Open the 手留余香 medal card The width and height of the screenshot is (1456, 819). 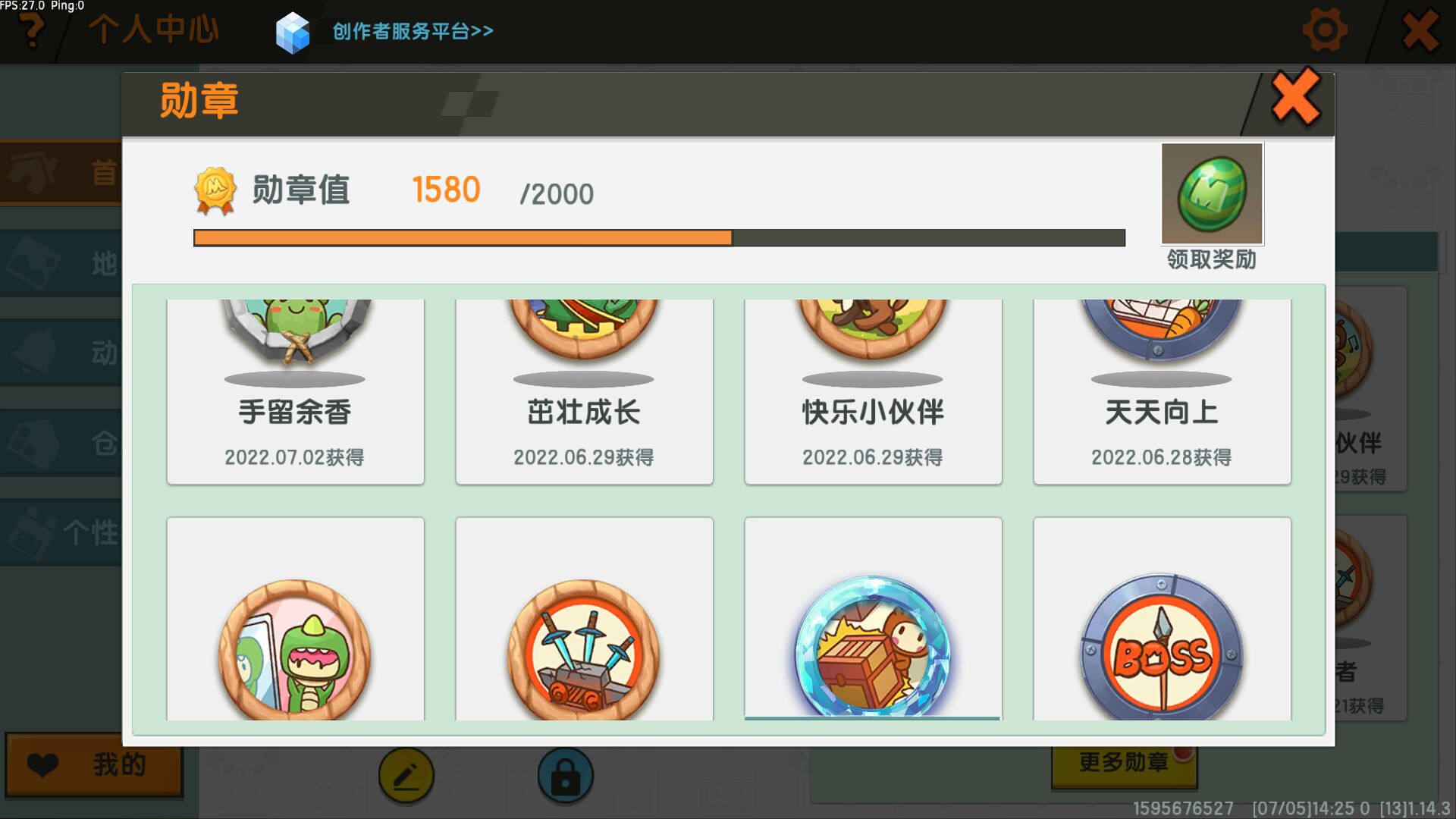(295, 391)
